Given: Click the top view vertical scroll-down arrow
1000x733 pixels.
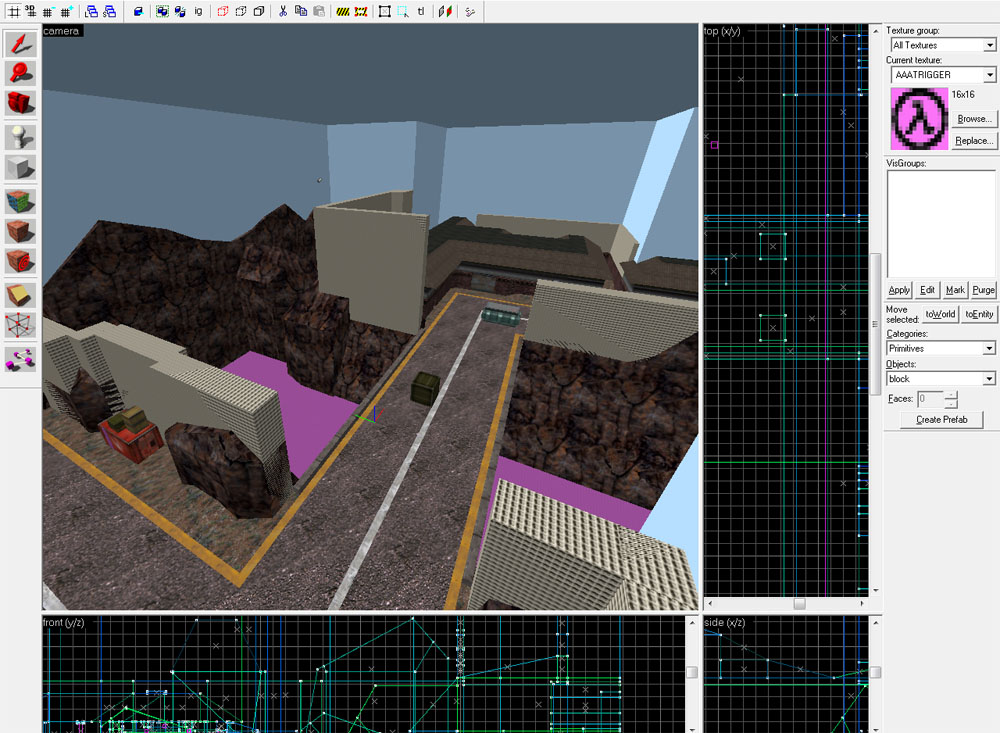Looking at the screenshot, I should click(876, 591).
